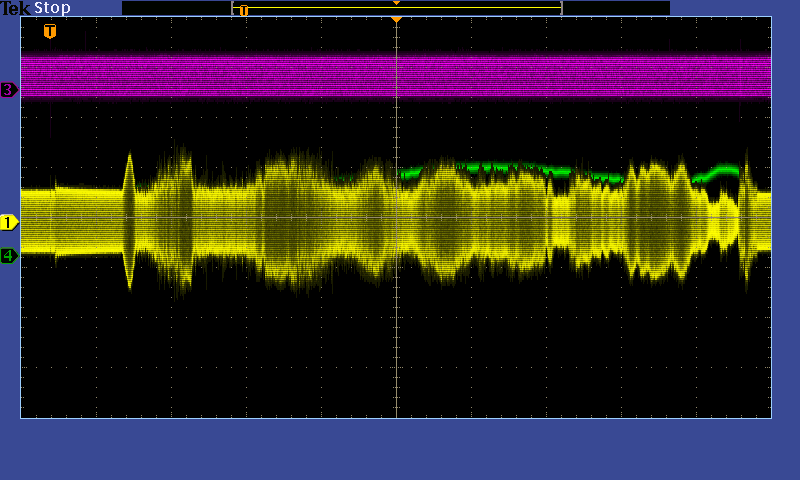Select the green channel 4 ground marker
The height and width of the screenshot is (480, 800).
tap(9, 256)
